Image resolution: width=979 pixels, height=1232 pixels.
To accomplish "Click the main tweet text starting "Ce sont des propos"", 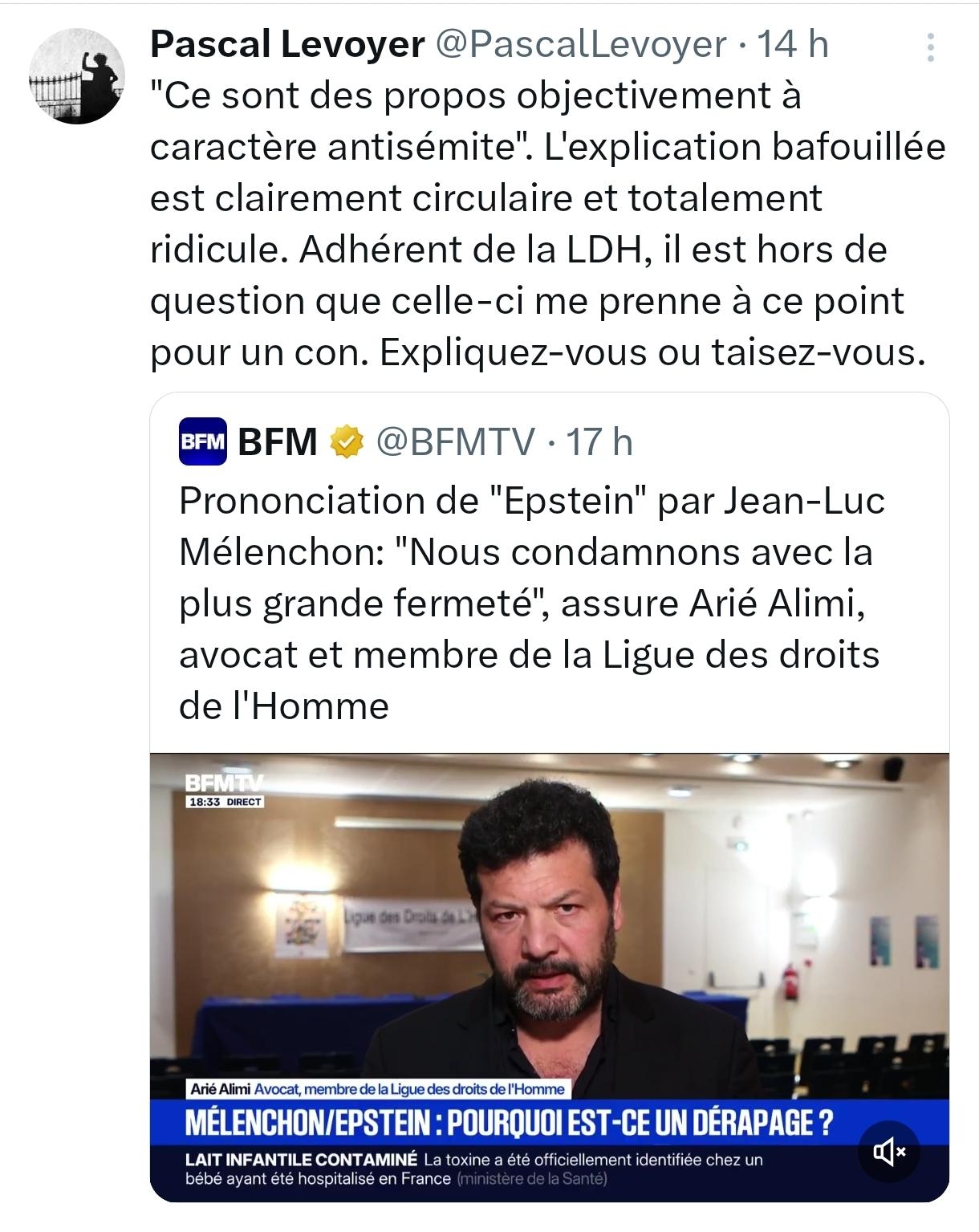I will pyautogui.click(x=547, y=224).
